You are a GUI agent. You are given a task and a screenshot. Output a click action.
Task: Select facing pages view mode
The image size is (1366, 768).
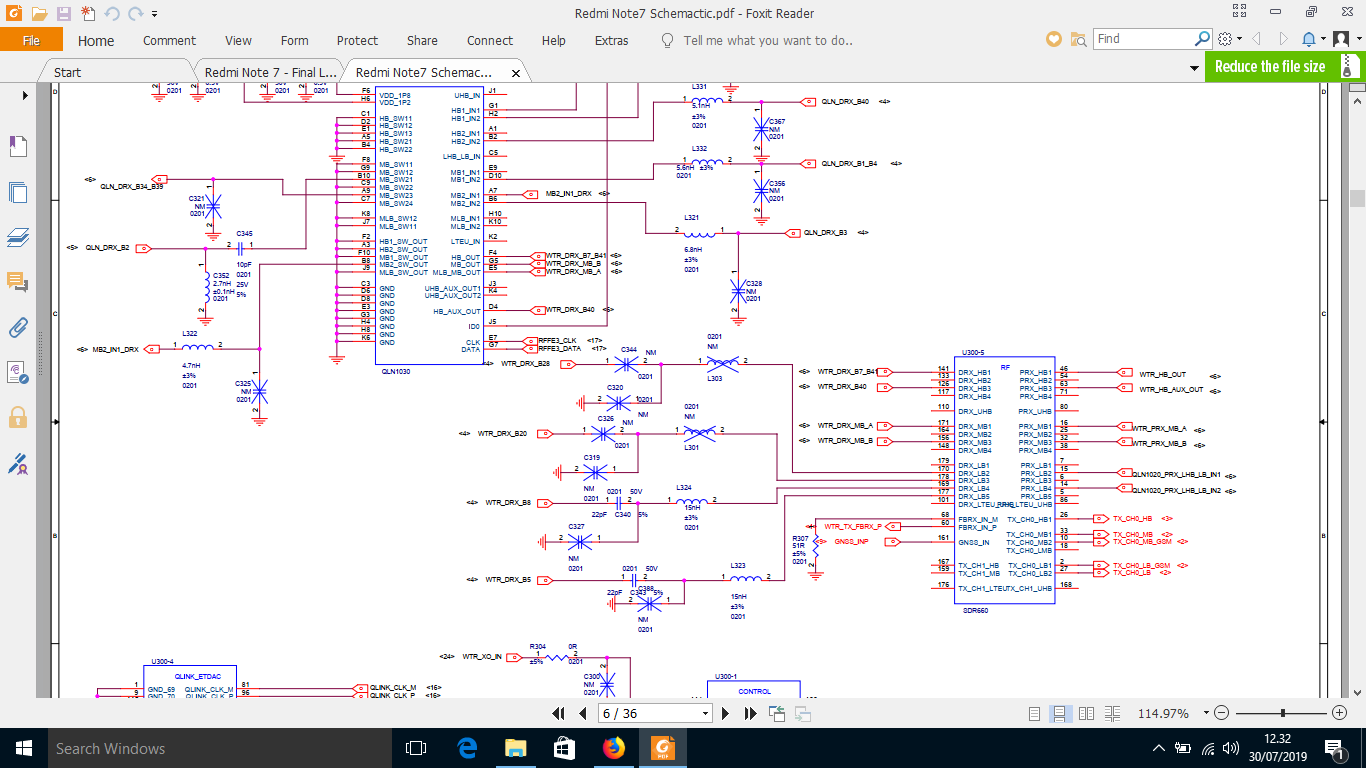coord(1085,713)
